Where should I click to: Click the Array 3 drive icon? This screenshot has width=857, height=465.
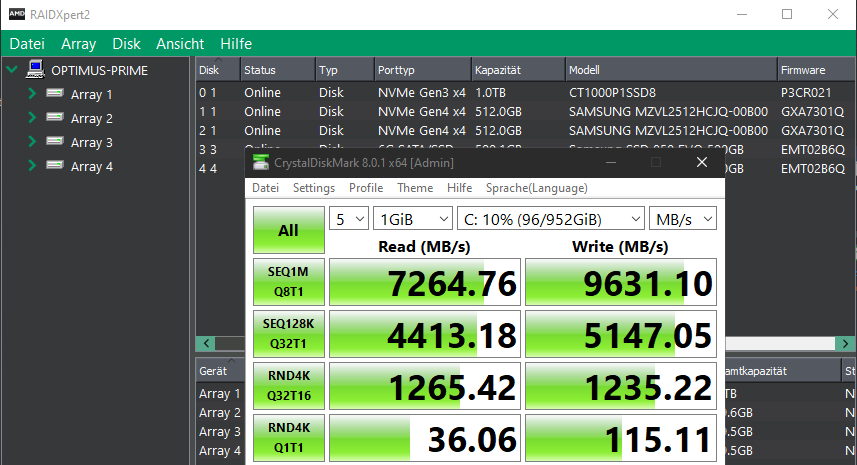(55, 141)
